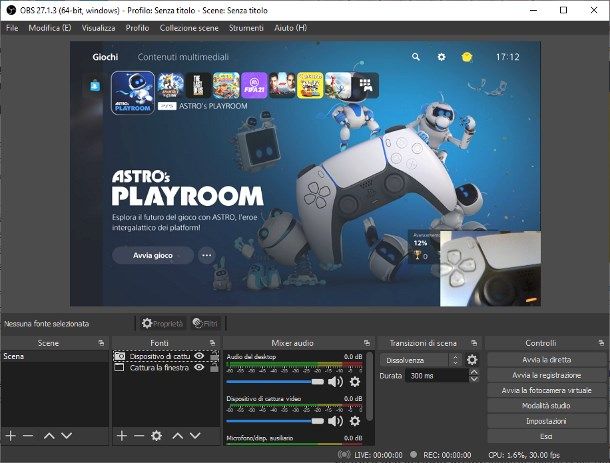
Task: Toggle visibility of Cattura la finestra source
Action: [199, 367]
